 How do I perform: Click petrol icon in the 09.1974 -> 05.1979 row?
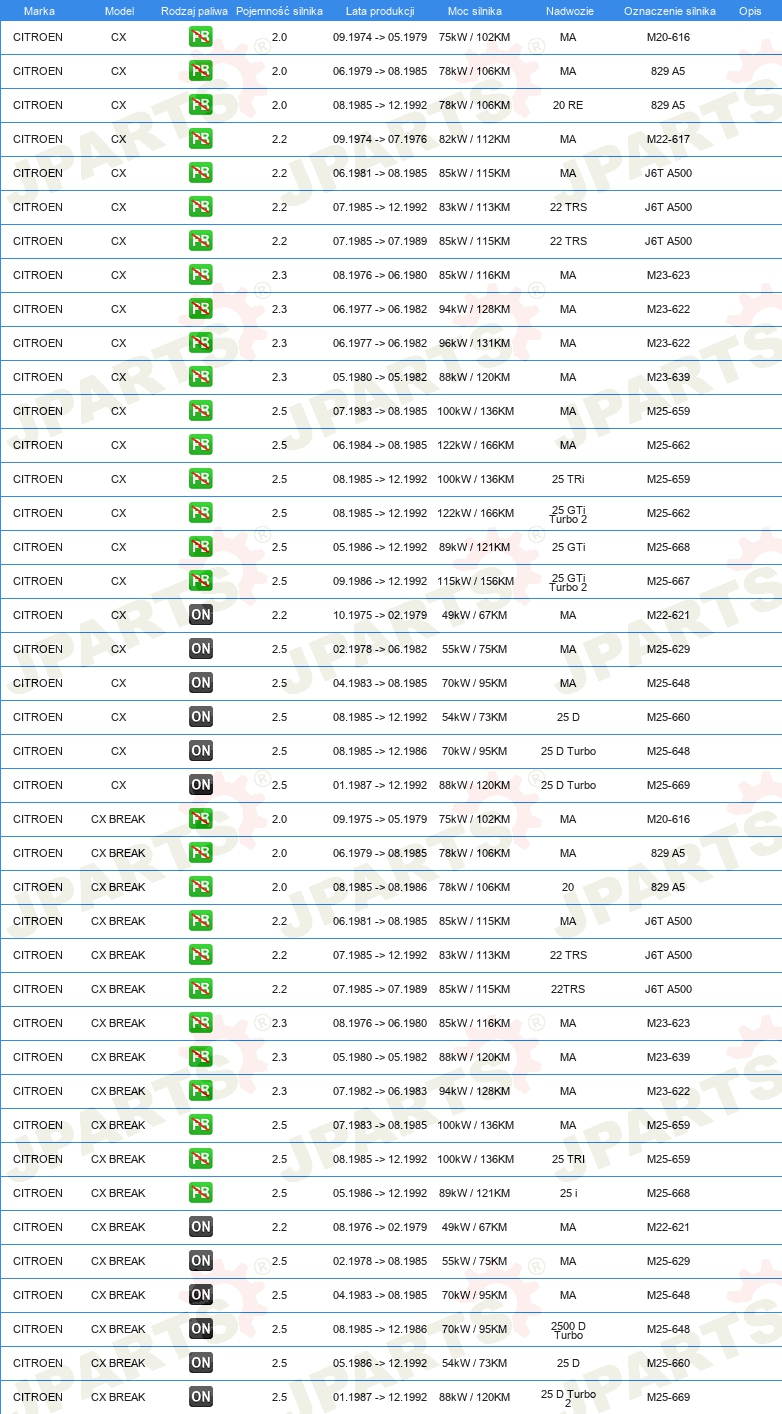click(201, 37)
